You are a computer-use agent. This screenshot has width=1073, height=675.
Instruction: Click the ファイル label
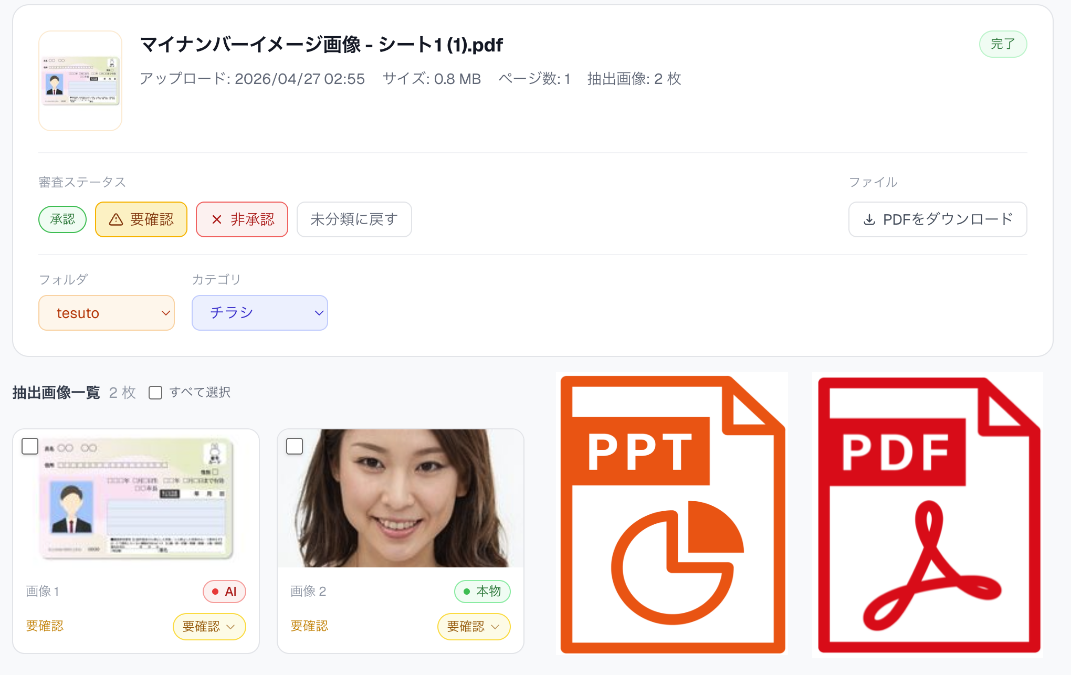[872, 182]
